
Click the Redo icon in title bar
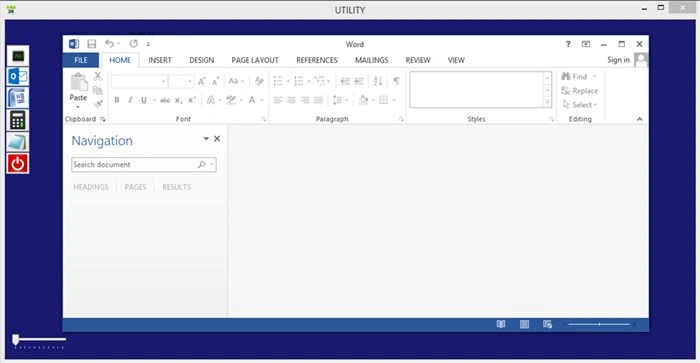[x=133, y=43]
